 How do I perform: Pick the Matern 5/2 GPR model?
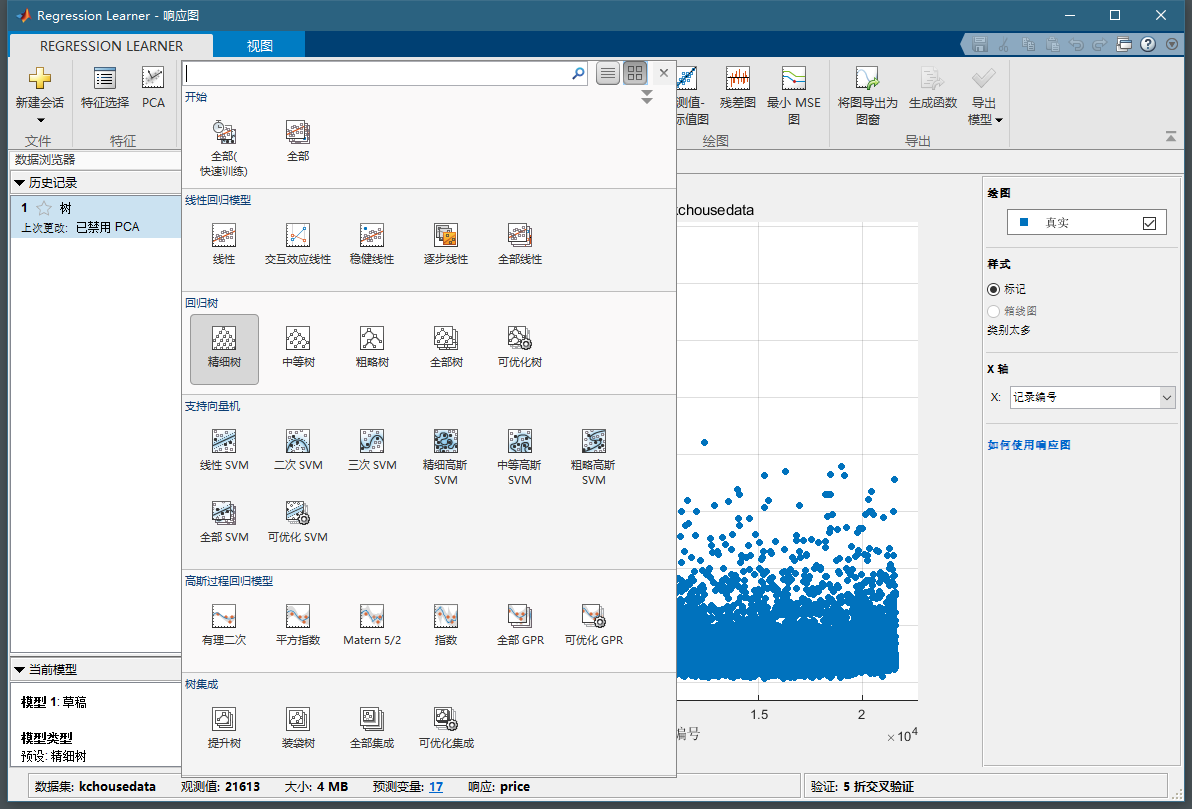pyautogui.click(x=372, y=623)
